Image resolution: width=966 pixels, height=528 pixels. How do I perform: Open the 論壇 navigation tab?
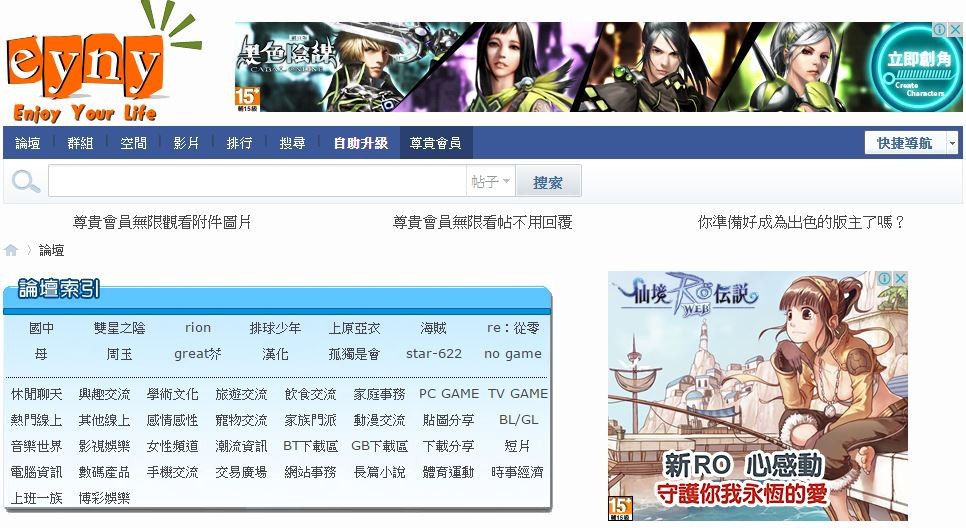(x=28, y=143)
